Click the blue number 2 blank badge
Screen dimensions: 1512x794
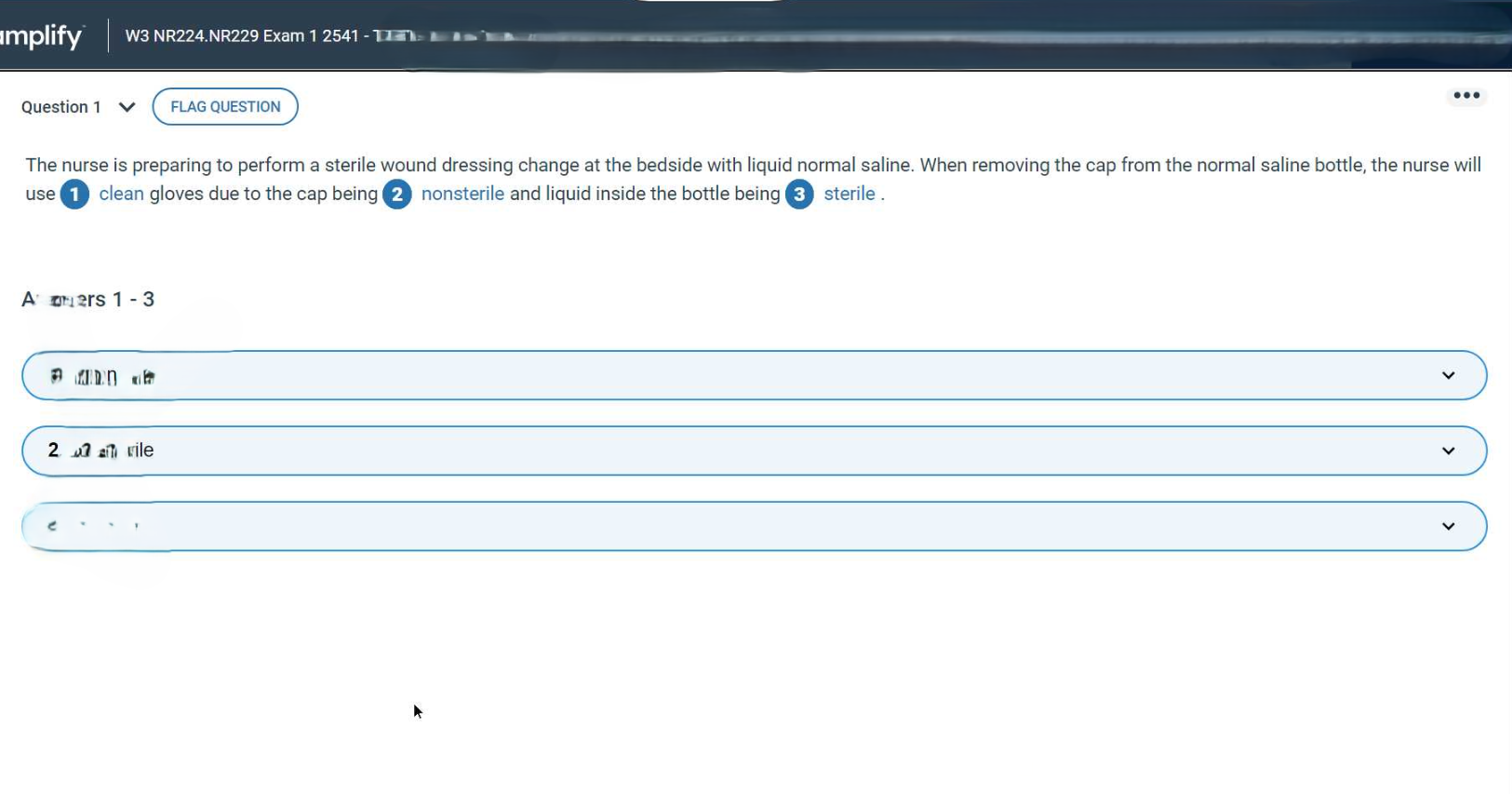click(x=397, y=195)
